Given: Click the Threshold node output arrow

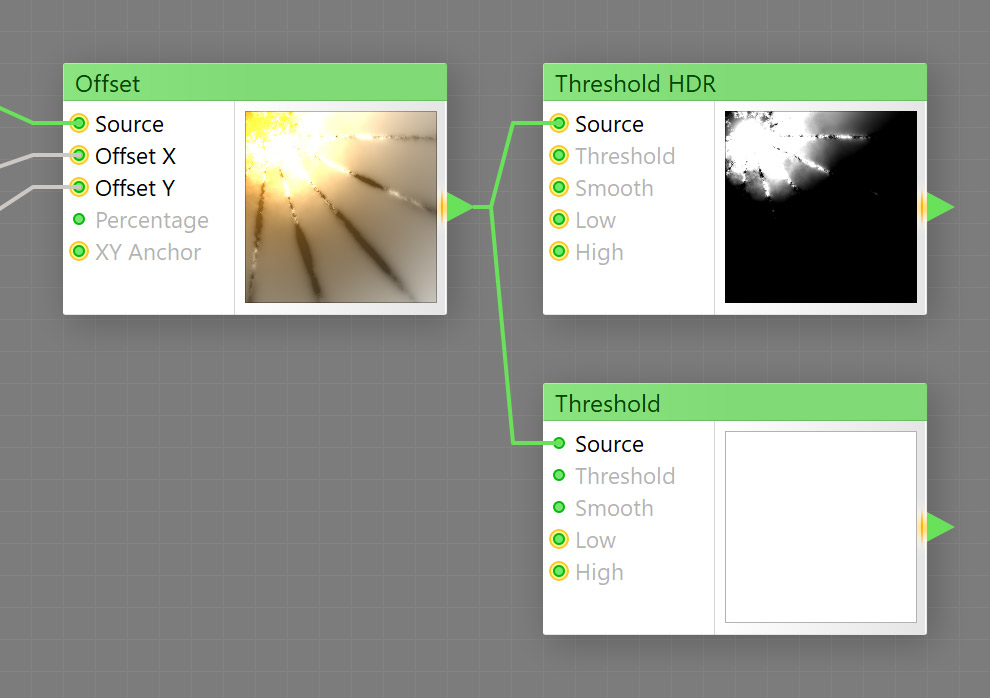Looking at the screenshot, I should [937, 527].
